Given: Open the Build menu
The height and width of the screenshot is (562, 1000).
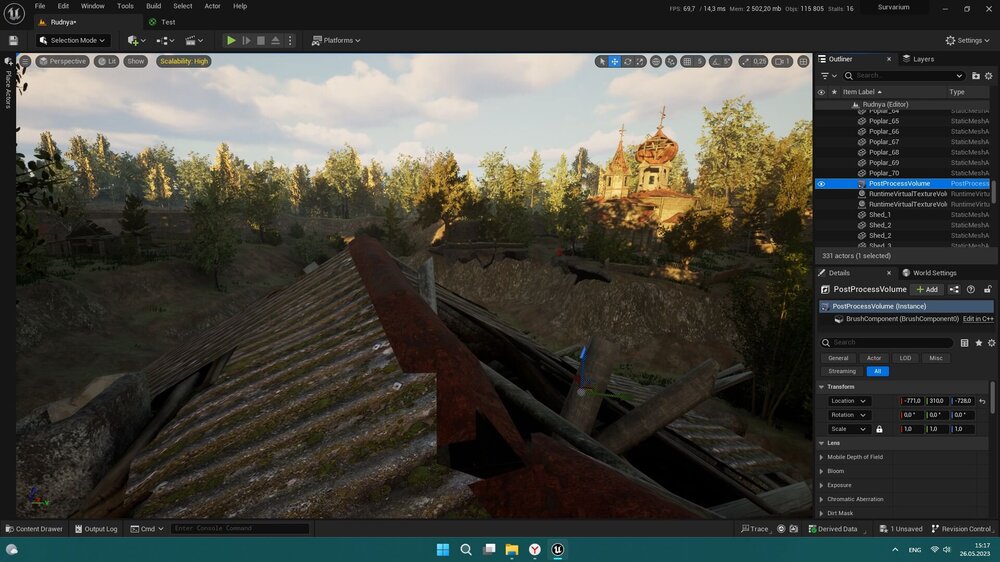Looking at the screenshot, I should [154, 6].
